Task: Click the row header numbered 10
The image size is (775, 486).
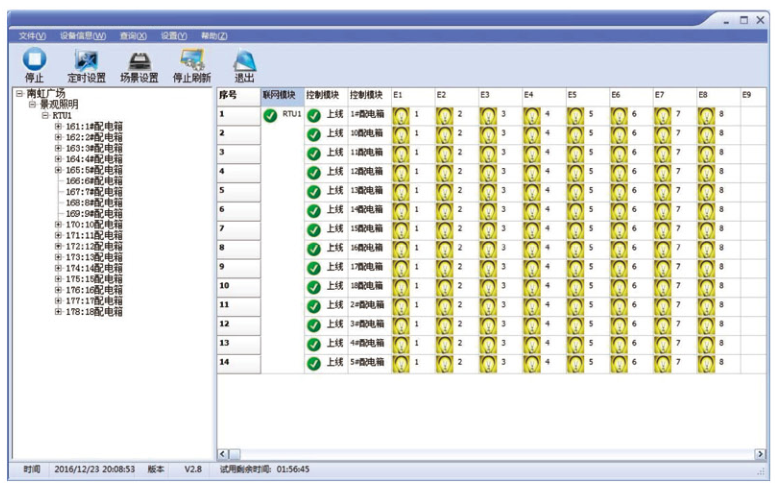Action: 238,286
